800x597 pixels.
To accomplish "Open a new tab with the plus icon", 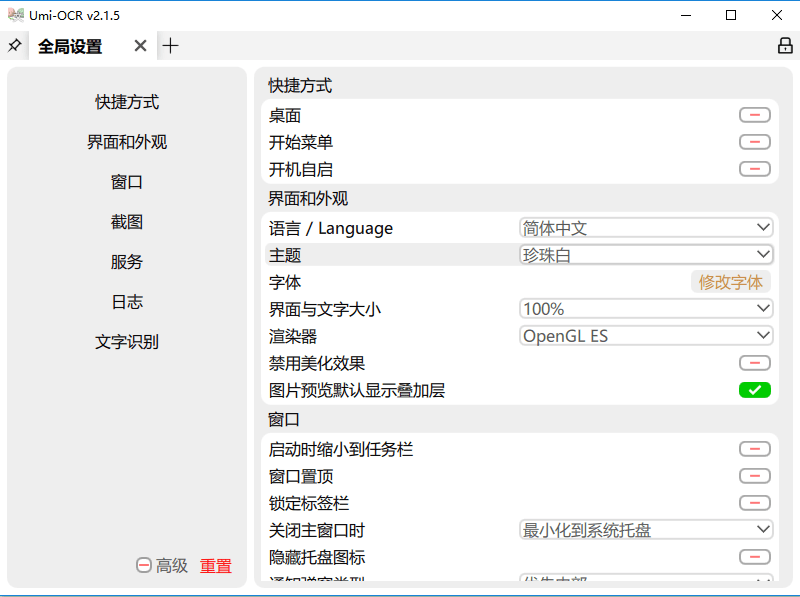I will [x=170, y=45].
